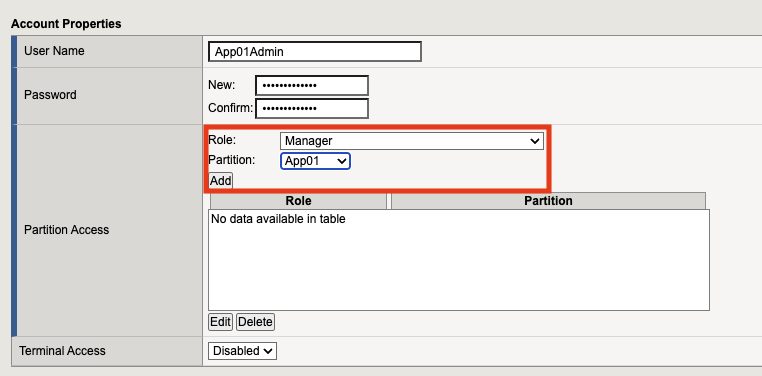This screenshot has width=762, height=376.
Task: Focus the Confirm password field
Action: 312,108
